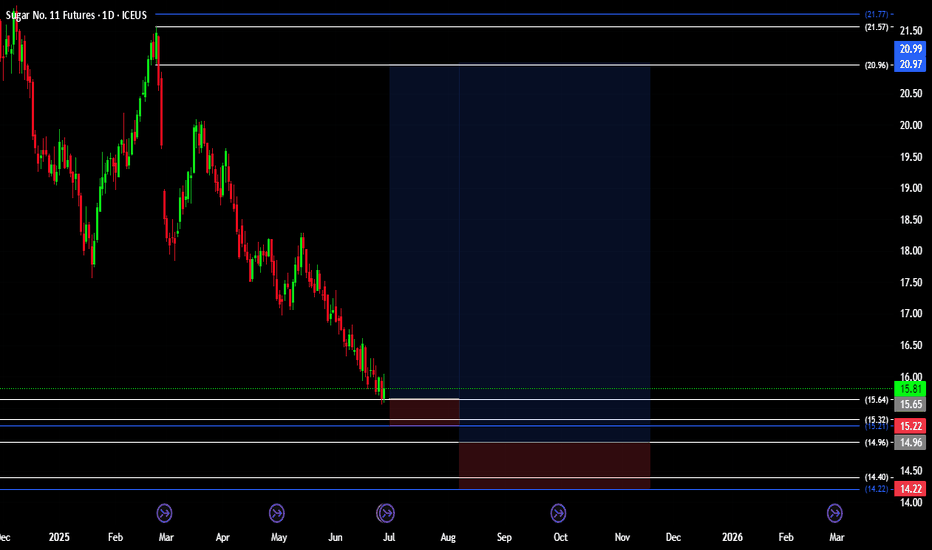Click the Sugar No. 11 Futures symbol title
Image resolution: width=932 pixels, height=550 pixels.
point(50,15)
